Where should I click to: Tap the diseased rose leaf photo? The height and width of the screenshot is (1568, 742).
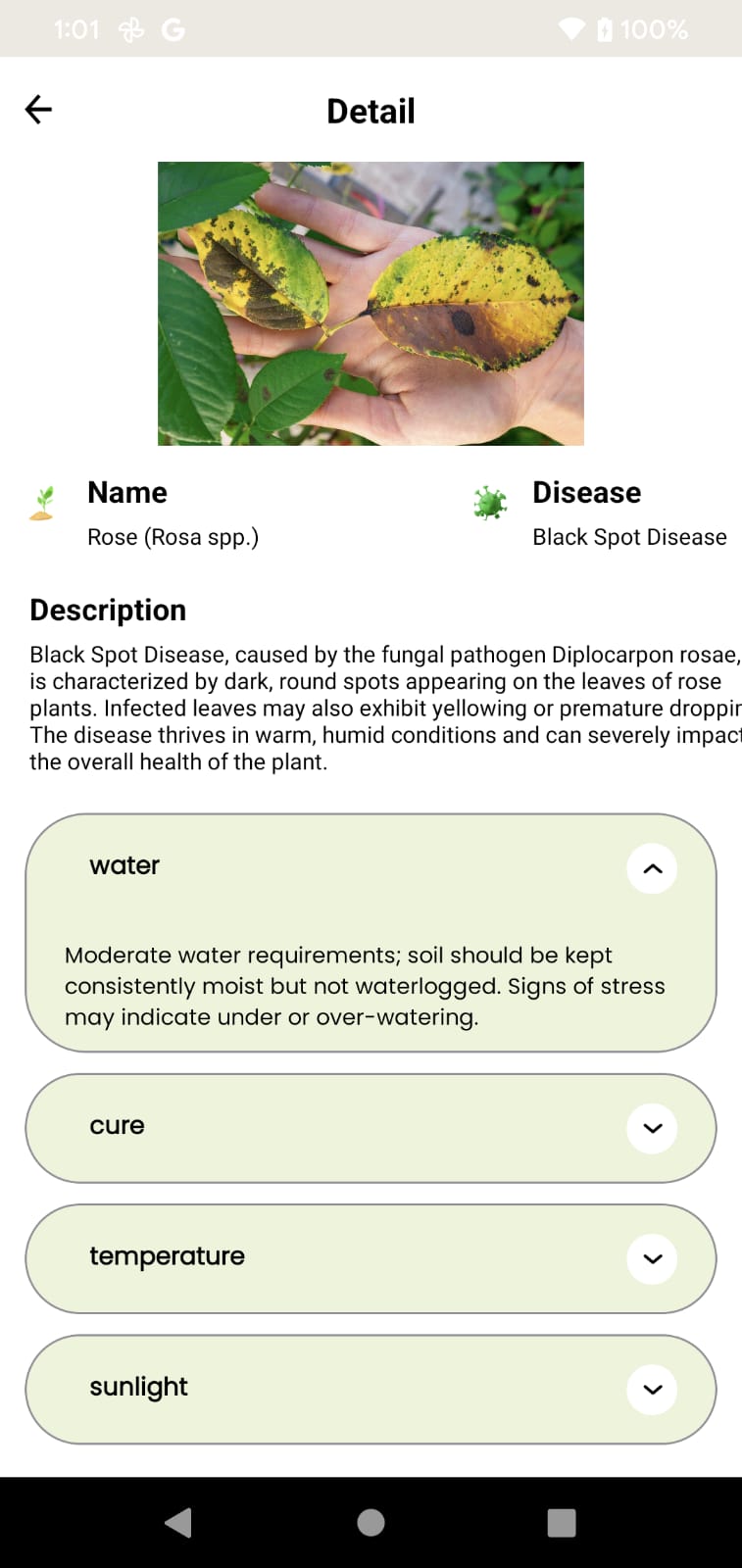click(x=371, y=304)
